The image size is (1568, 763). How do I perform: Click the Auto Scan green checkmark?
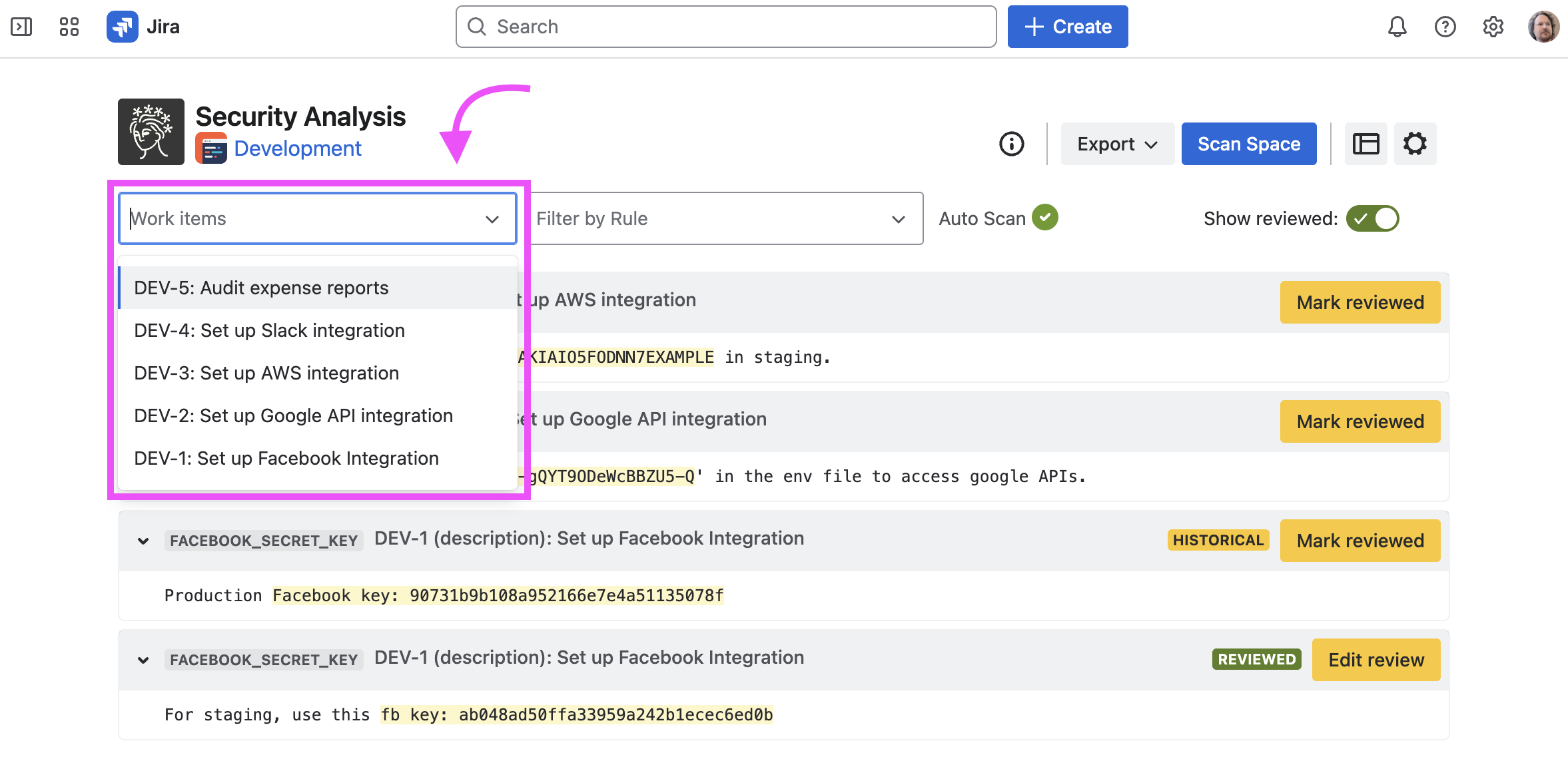coord(1044,218)
